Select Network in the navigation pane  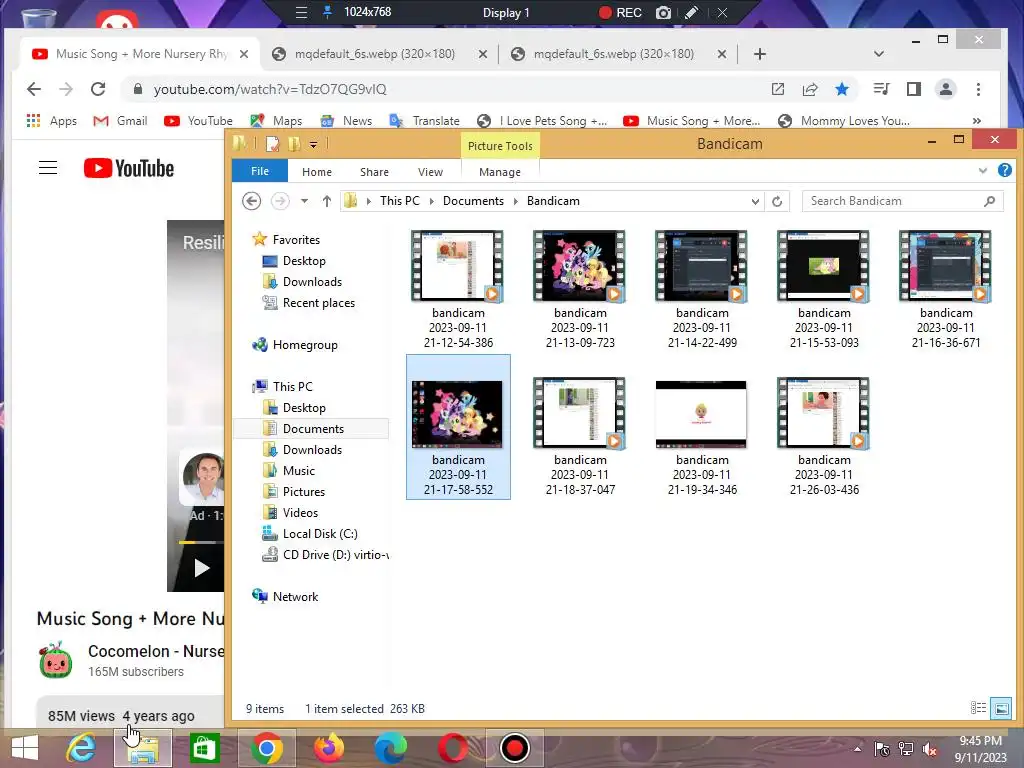295,597
